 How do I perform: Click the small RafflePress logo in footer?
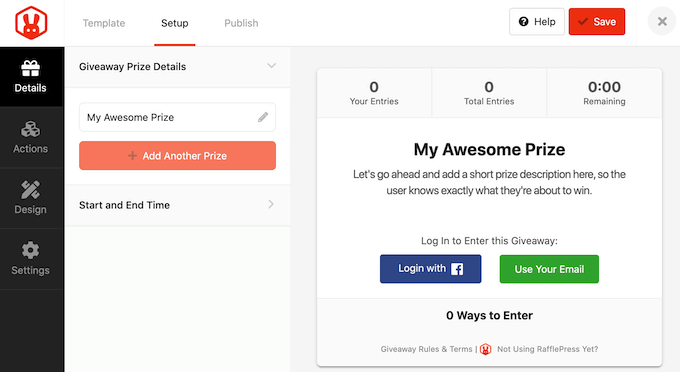(485, 349)
